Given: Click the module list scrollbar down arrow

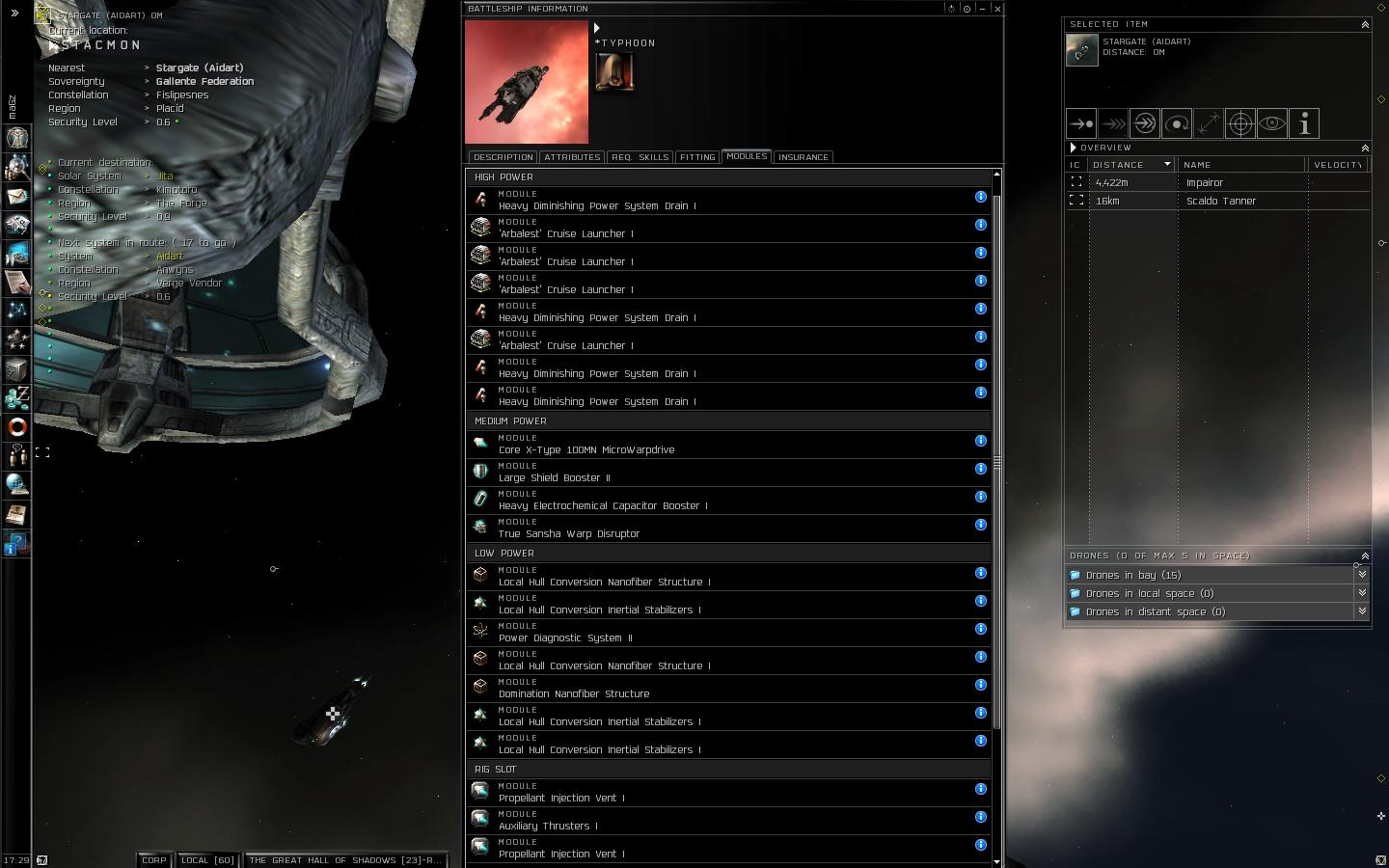Looking at the screenshot, I should click(996, 861).
